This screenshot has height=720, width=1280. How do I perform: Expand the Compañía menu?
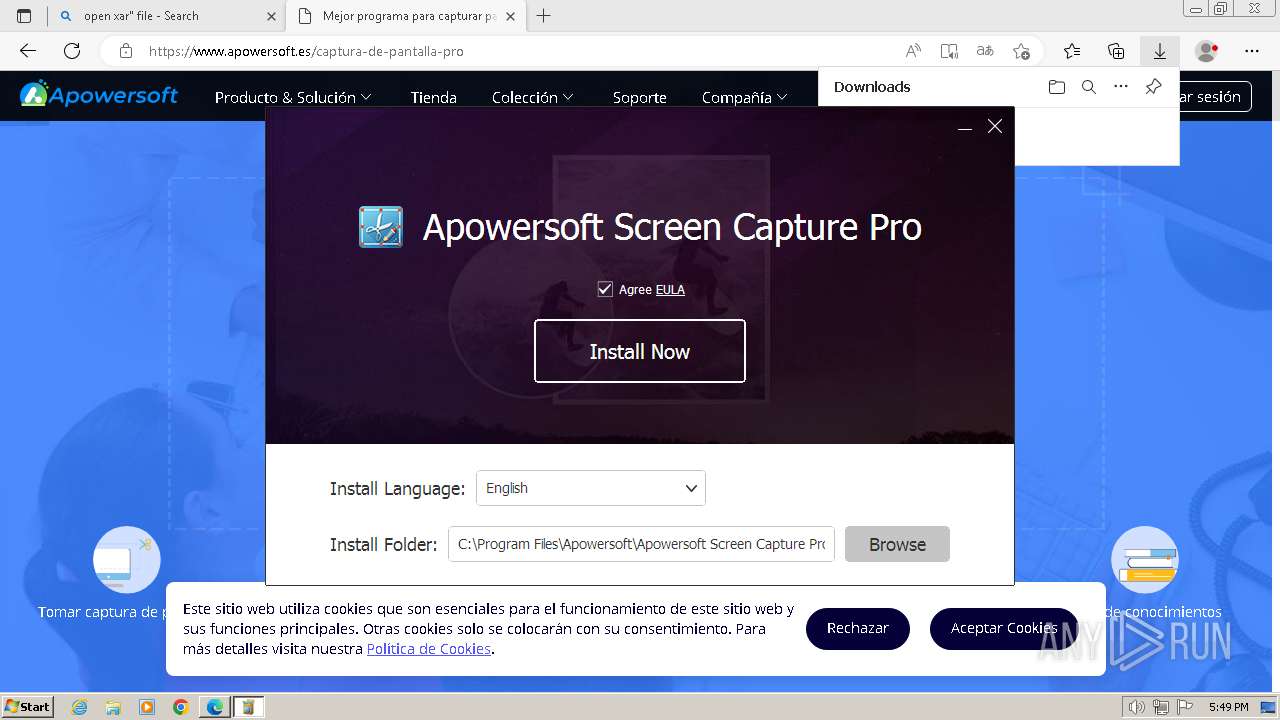pyautogui.click(x=744, y=97)
